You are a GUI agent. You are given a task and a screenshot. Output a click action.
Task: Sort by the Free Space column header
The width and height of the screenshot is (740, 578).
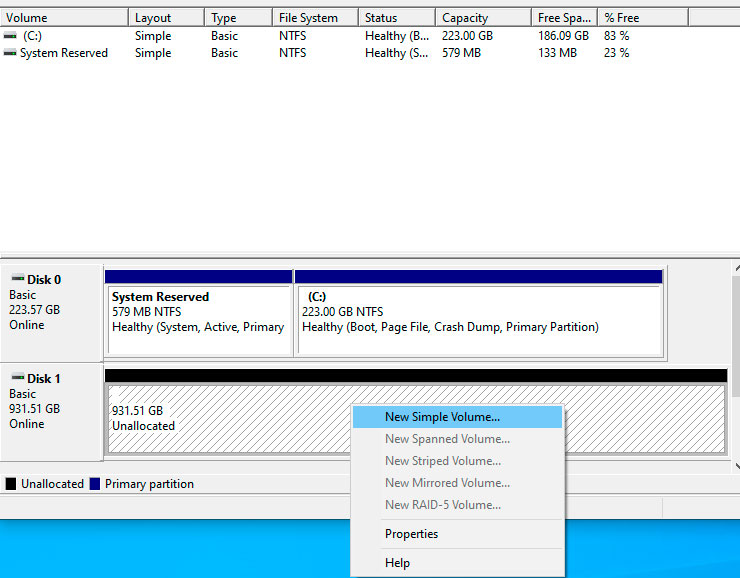[x=564, y=18]
